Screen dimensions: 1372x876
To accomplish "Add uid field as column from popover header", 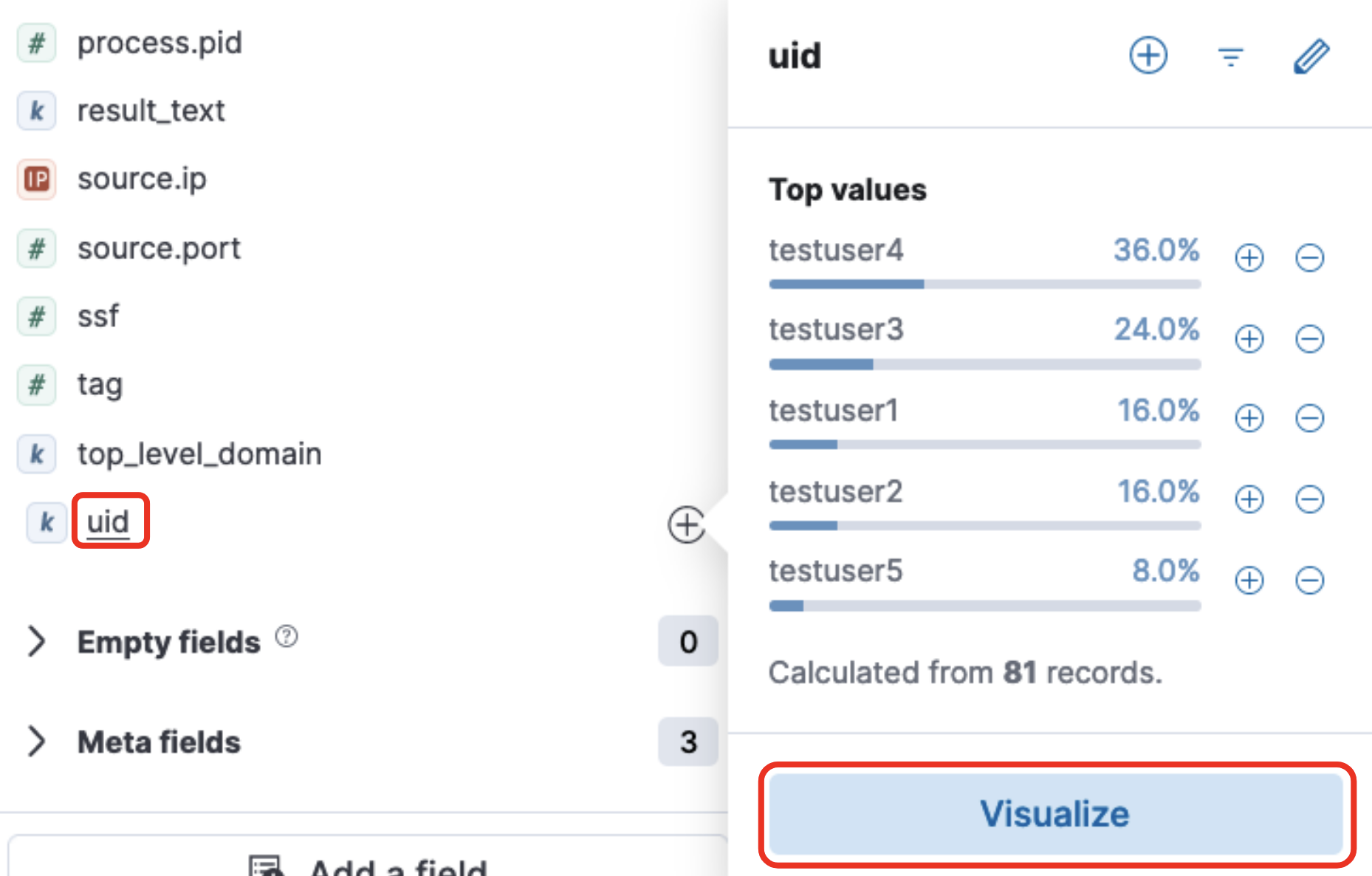I will click(1148, 55).
